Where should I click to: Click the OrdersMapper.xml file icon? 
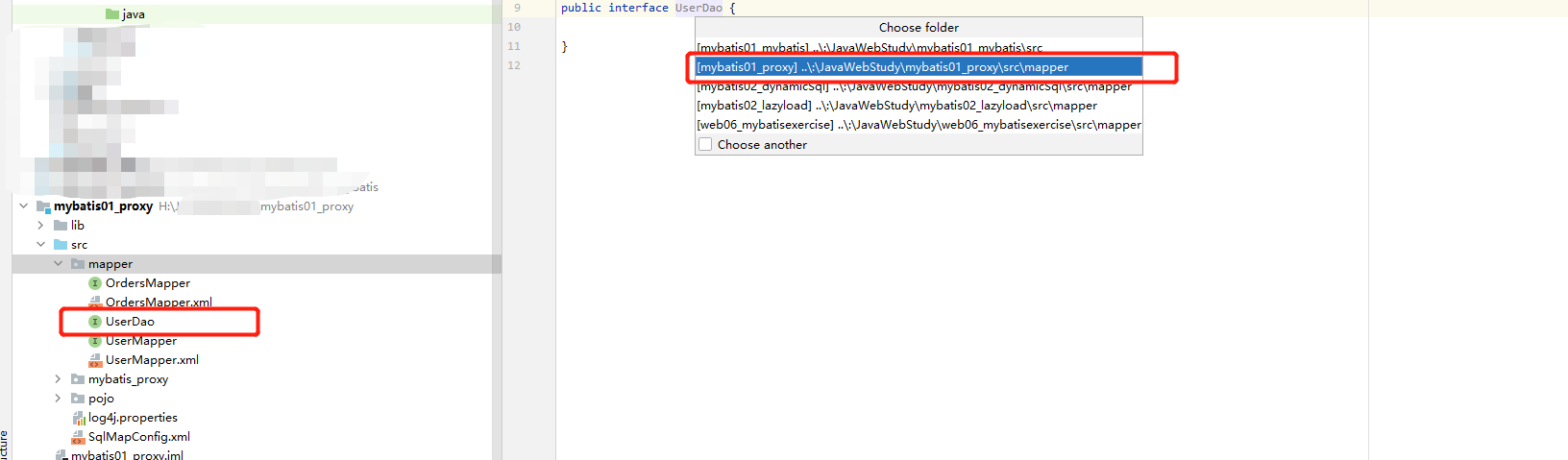[95, 303]
